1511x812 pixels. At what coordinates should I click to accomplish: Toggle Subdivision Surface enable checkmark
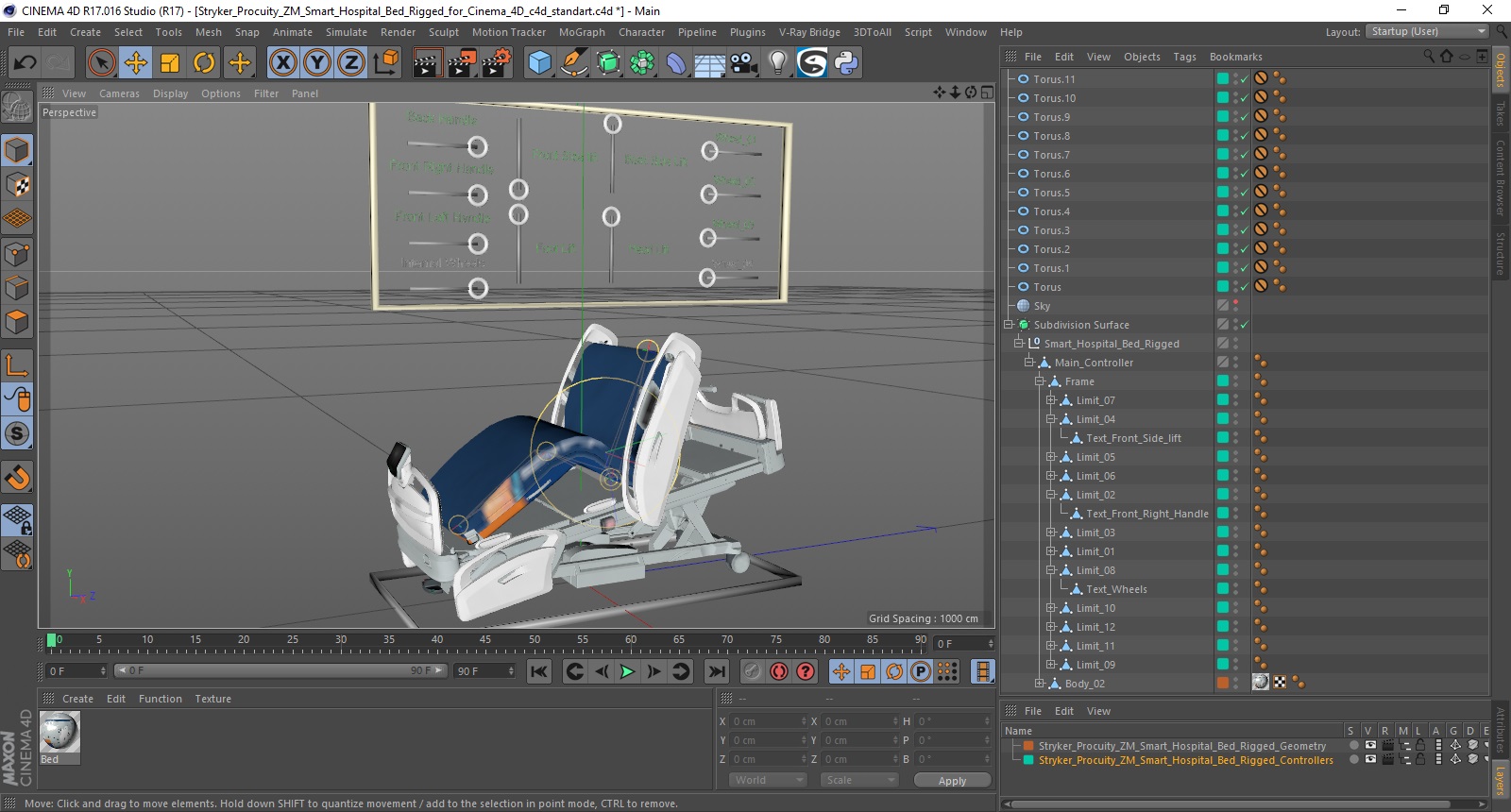tap(1245, 325)
